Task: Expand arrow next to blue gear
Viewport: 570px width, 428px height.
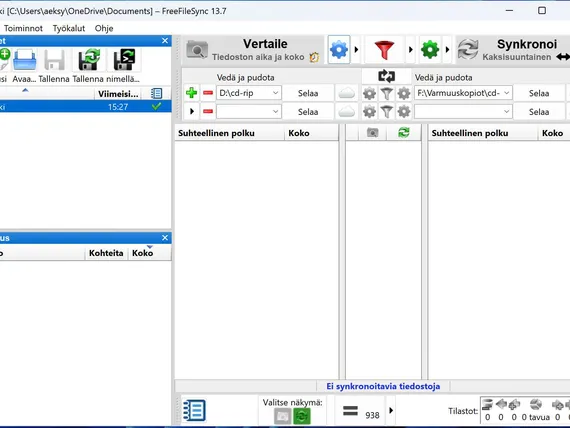Action: click(356, 49)
